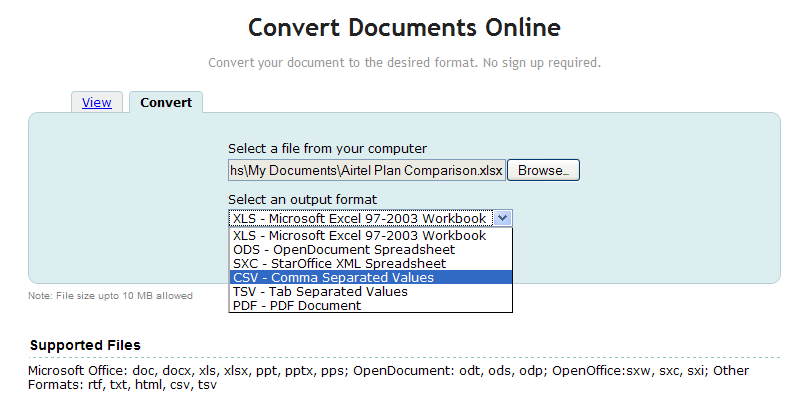Click the file path field showing Airtel Plan Comparison.xlsx
This screenshot has width=805, height=405.
click(x=366, y=170)
